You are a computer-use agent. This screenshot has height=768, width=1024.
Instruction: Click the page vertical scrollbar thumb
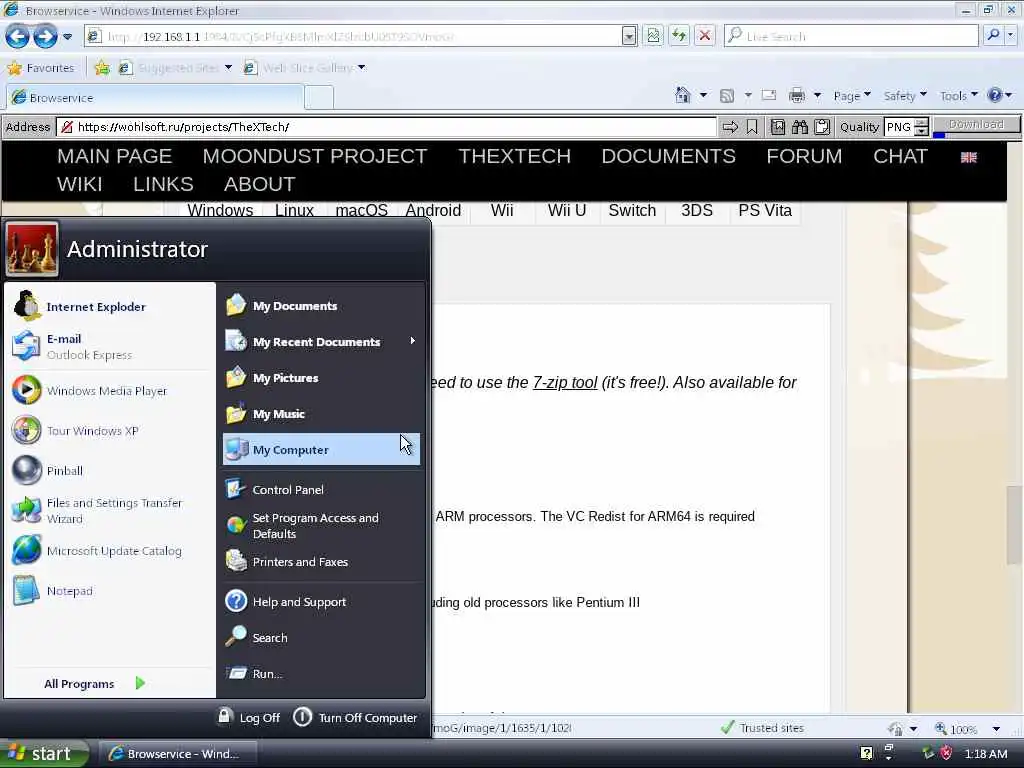pyautogui.click(x=1014, y=524)
